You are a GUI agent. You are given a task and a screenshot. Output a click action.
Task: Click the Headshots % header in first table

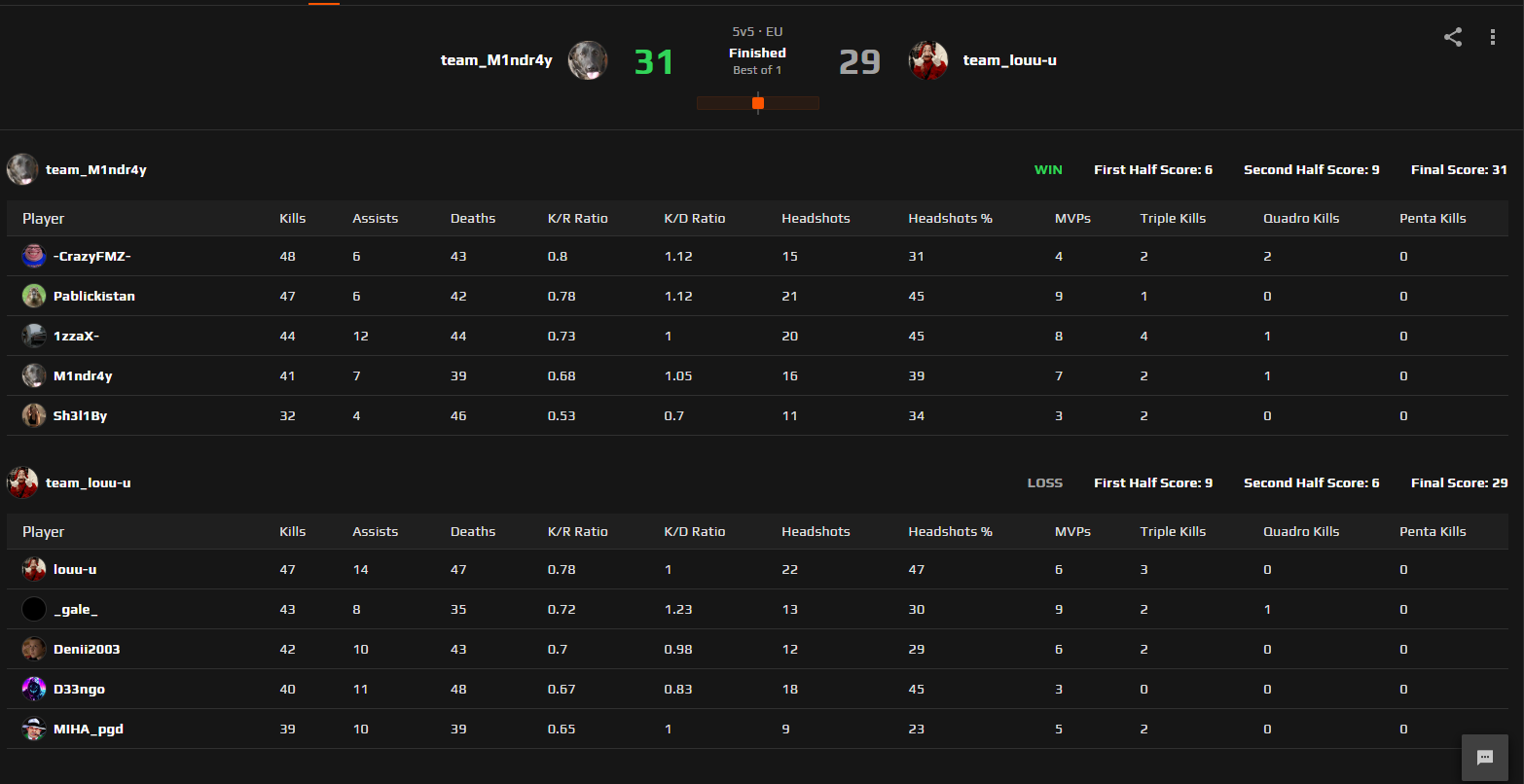pyautogui.click(x=950, y=218)
